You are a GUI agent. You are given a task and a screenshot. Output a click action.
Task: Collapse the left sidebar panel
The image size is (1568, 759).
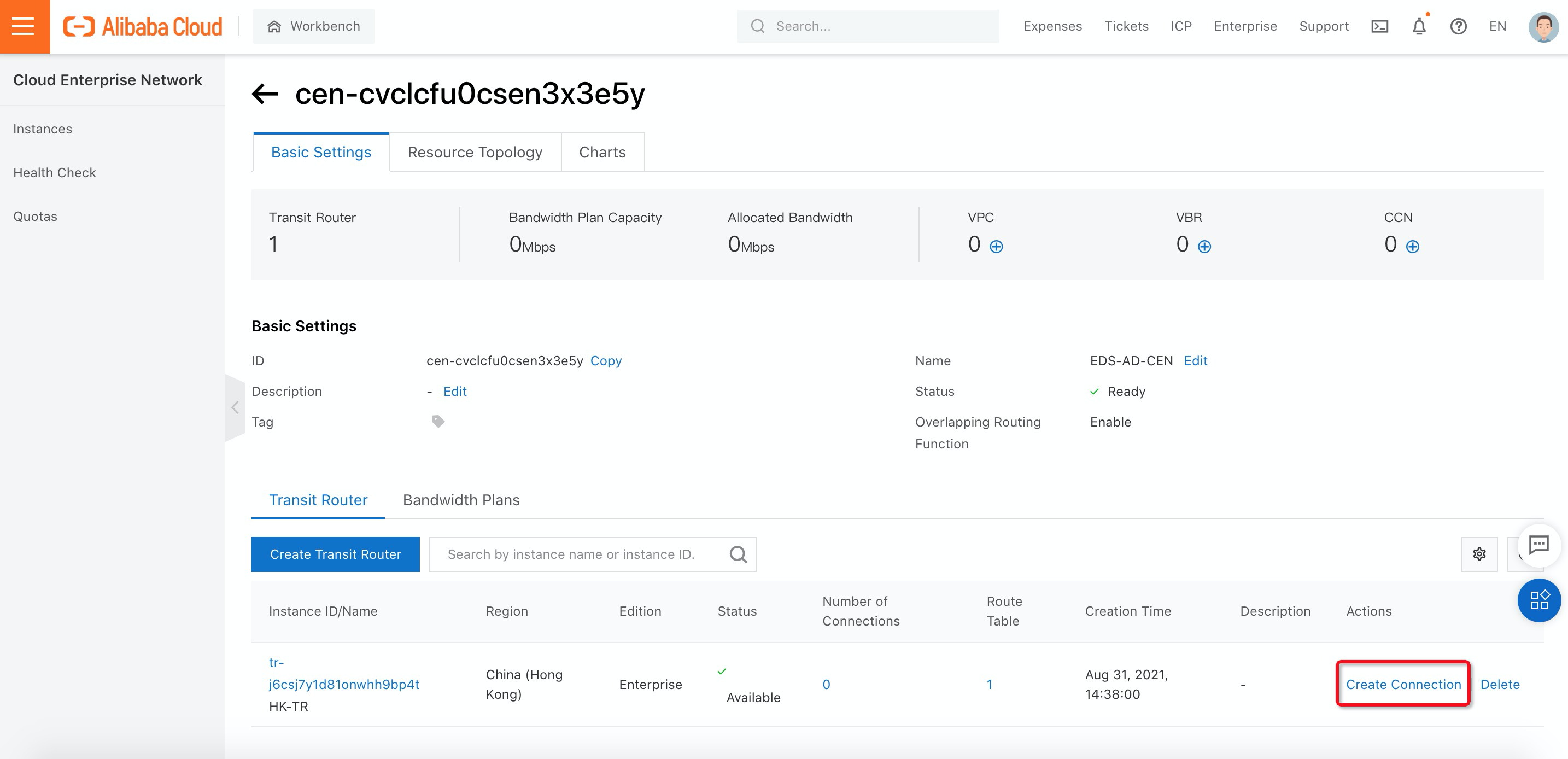235,407
